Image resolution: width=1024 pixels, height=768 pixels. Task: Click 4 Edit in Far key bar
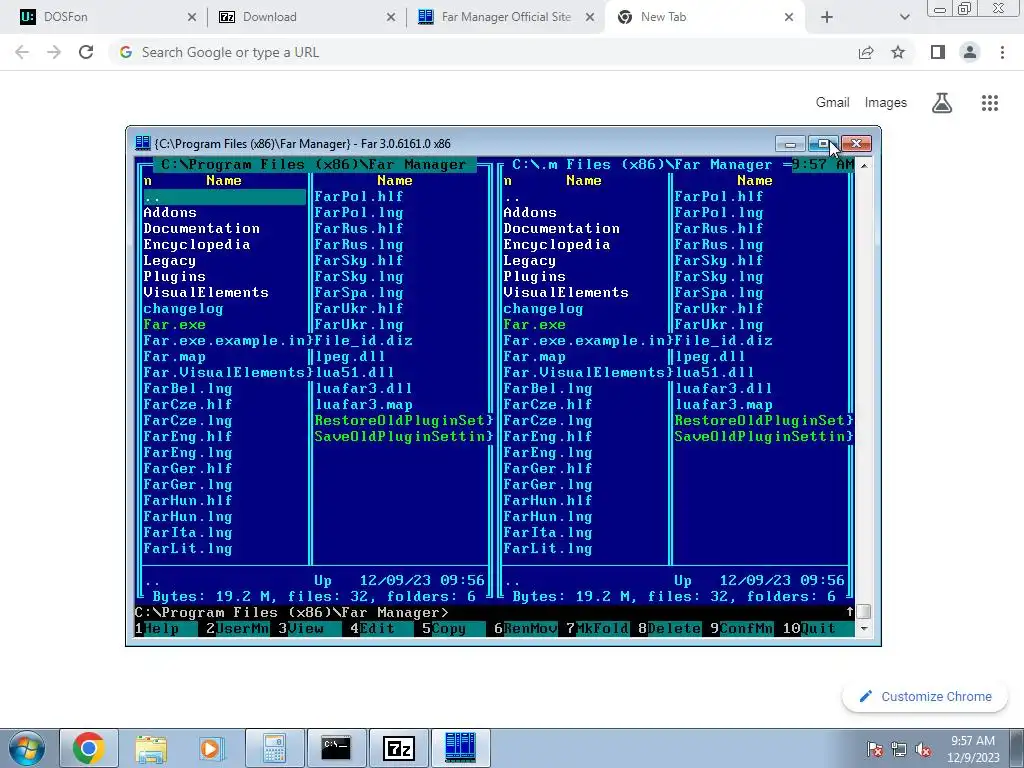pyautogui.click(x=381, y=628)
